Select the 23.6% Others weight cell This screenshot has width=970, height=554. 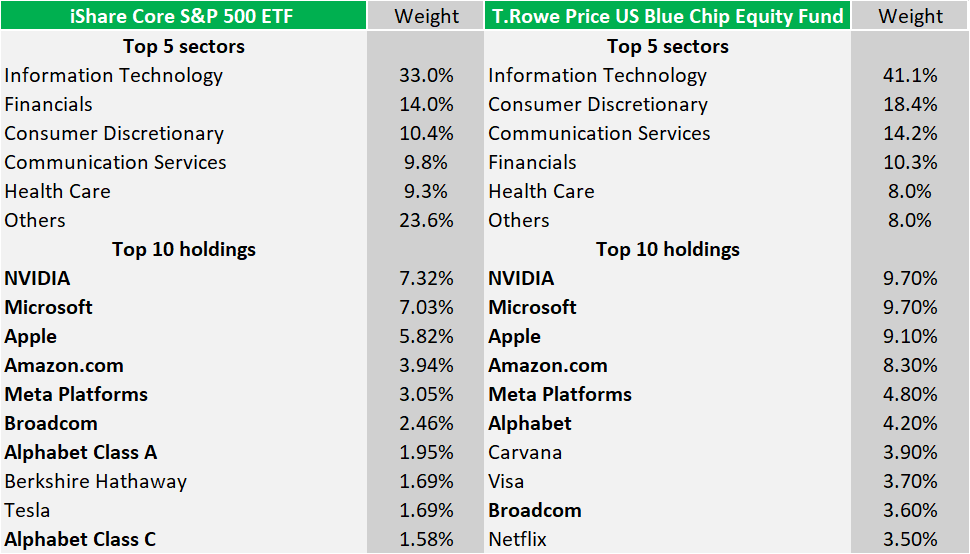click(x=426, y=220)
